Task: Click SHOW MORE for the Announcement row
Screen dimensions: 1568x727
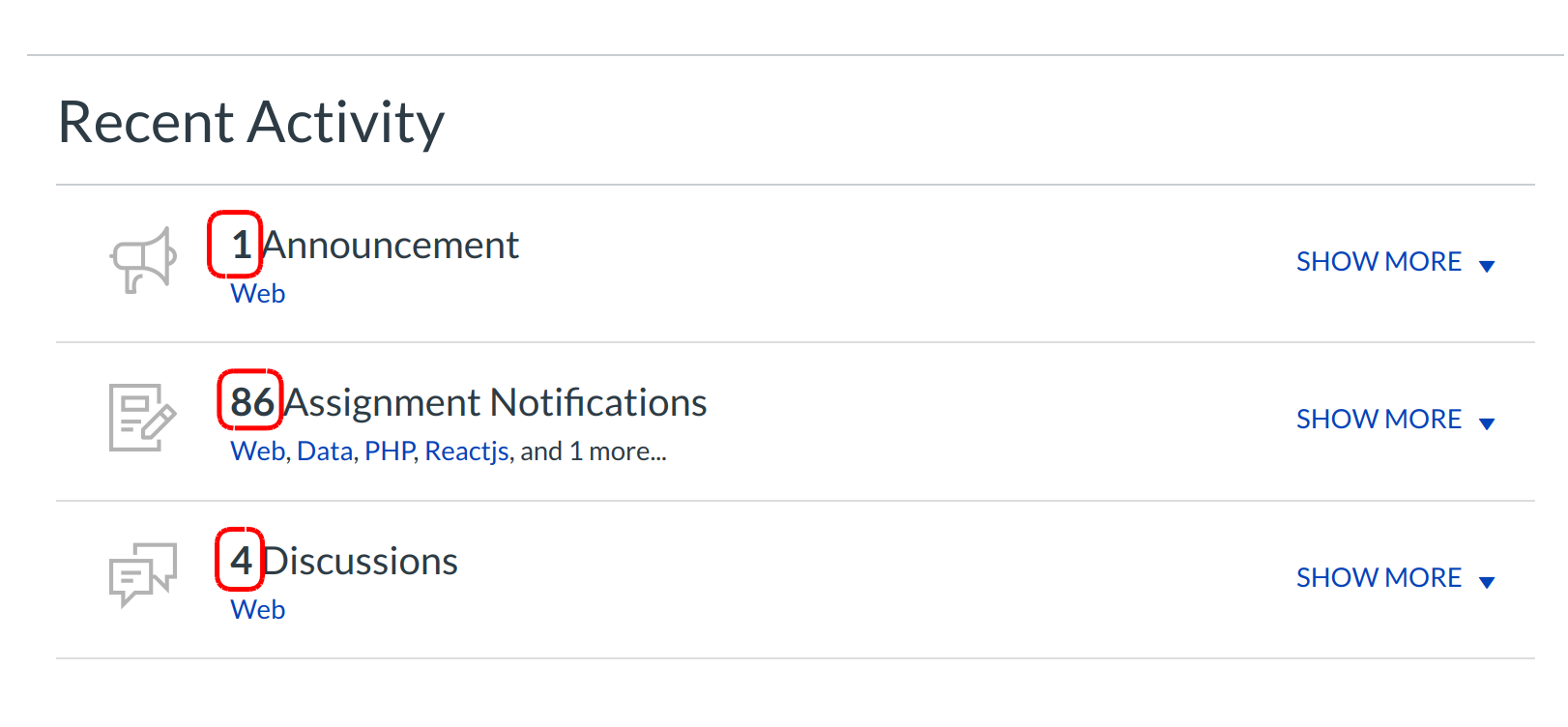Action: click(1379, 262)
